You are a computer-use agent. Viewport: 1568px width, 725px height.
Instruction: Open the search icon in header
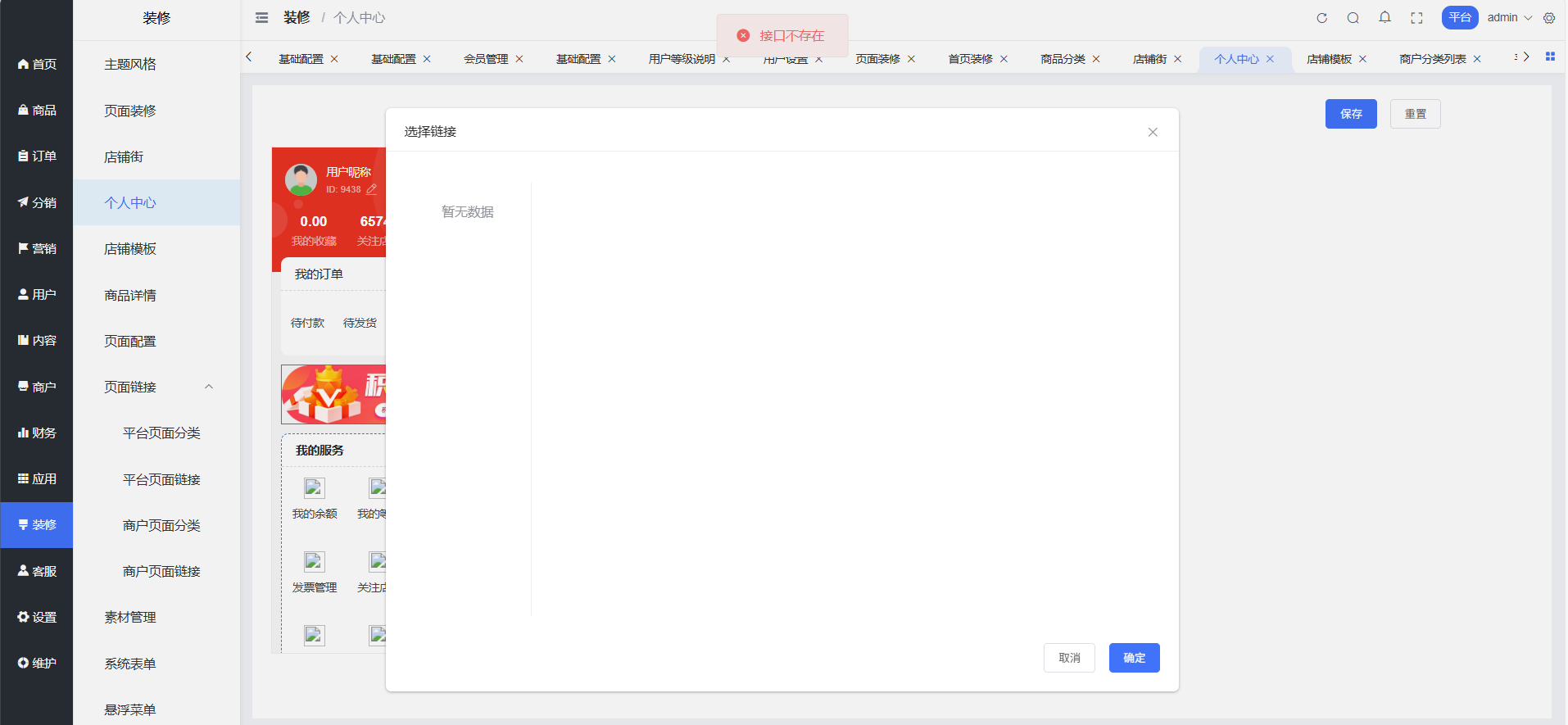pos(1353,18)
